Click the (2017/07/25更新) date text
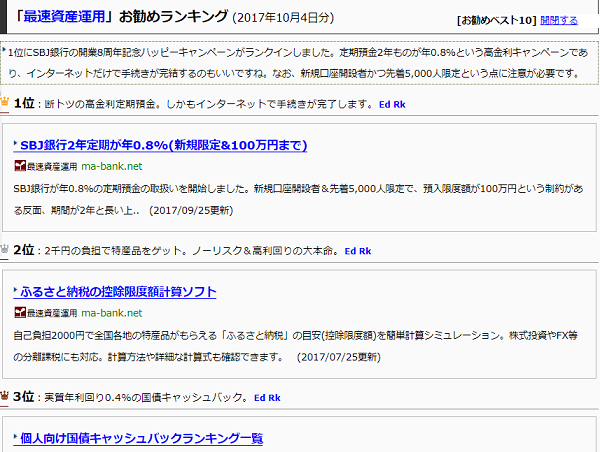The image size is (600, 452). pos(338,357)
